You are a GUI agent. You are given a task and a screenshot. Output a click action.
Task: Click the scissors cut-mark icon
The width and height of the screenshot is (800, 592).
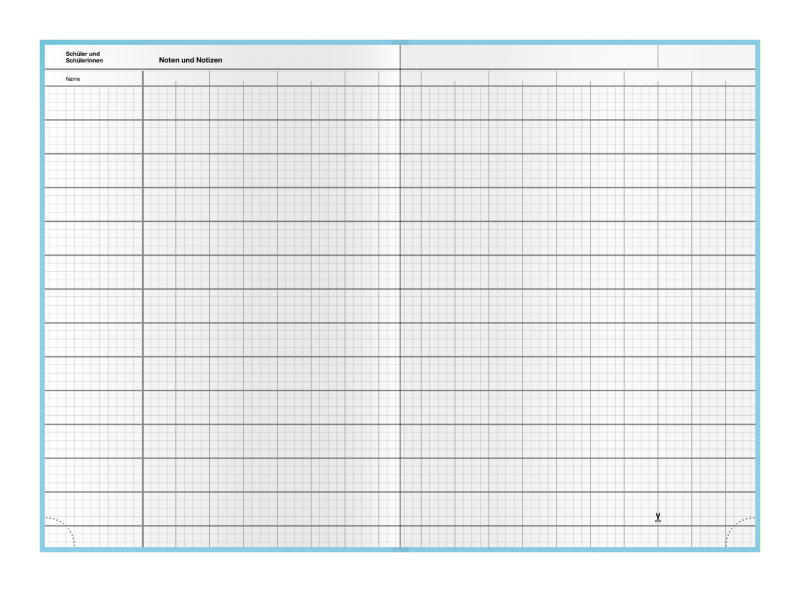tap(658, 518)
